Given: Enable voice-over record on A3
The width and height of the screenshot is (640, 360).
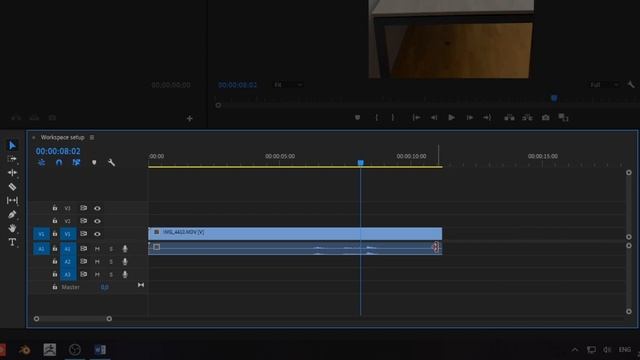Looking at the screenshot, I should coord(125,274).
